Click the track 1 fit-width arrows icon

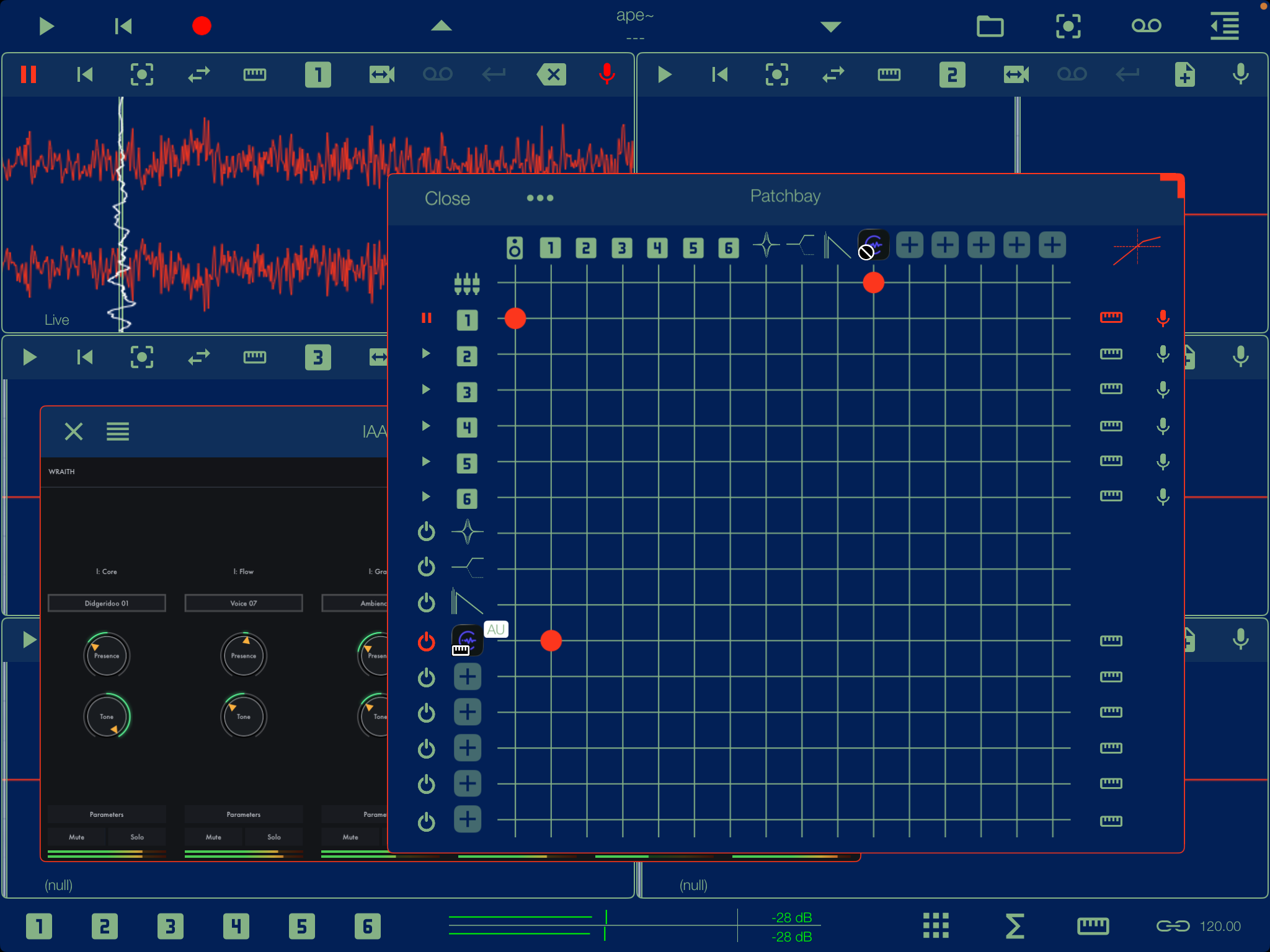coord(381,74)
